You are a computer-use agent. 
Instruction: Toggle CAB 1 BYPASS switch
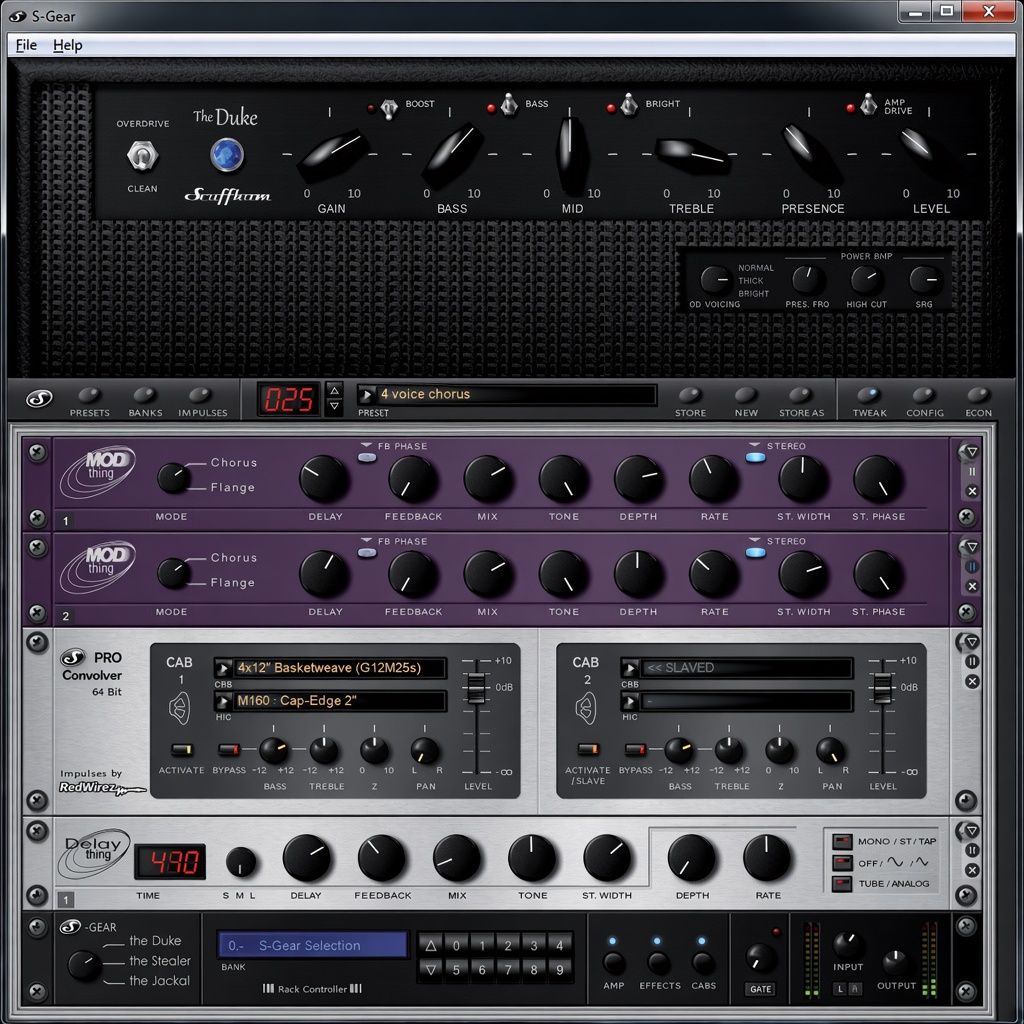tap(229, 750)
